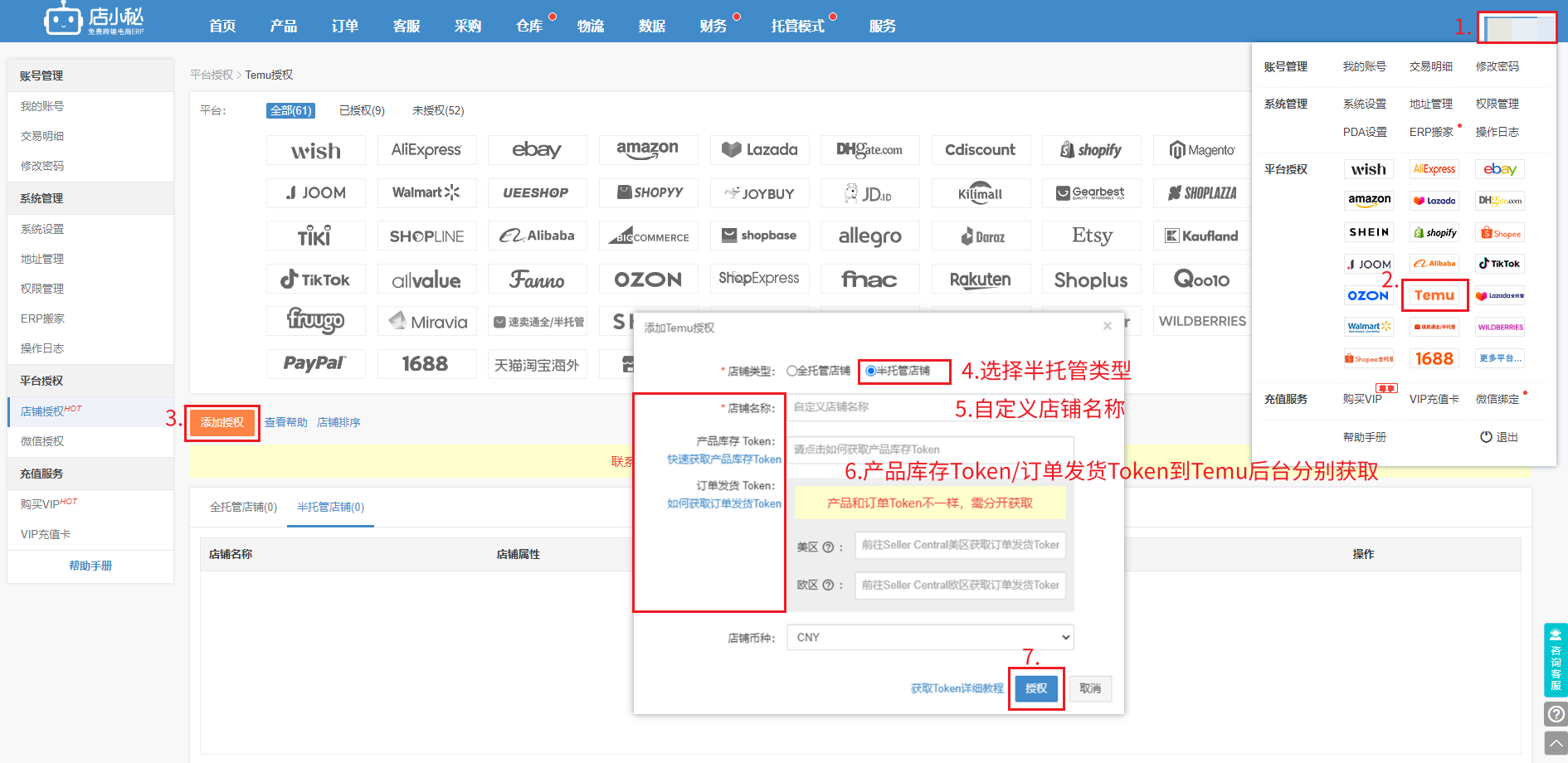Select the DHgate.com platform logo in grid
The image size is (1568, 763).
(869, 150)
